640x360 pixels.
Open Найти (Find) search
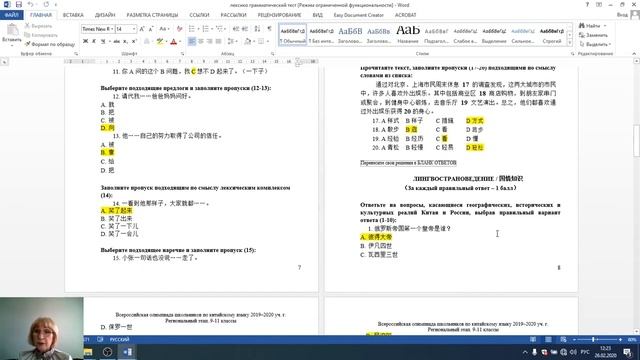click(x=590, y=26)
